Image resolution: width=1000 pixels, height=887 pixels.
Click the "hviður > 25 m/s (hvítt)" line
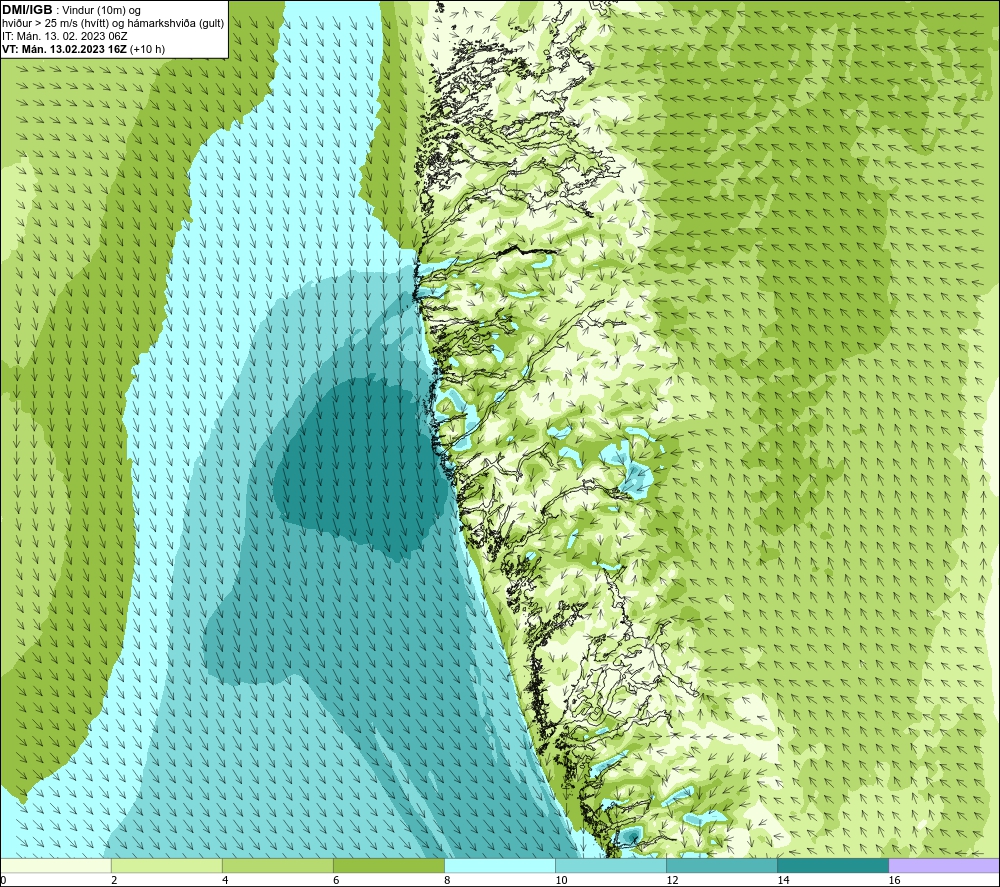[x=57, y=24]
